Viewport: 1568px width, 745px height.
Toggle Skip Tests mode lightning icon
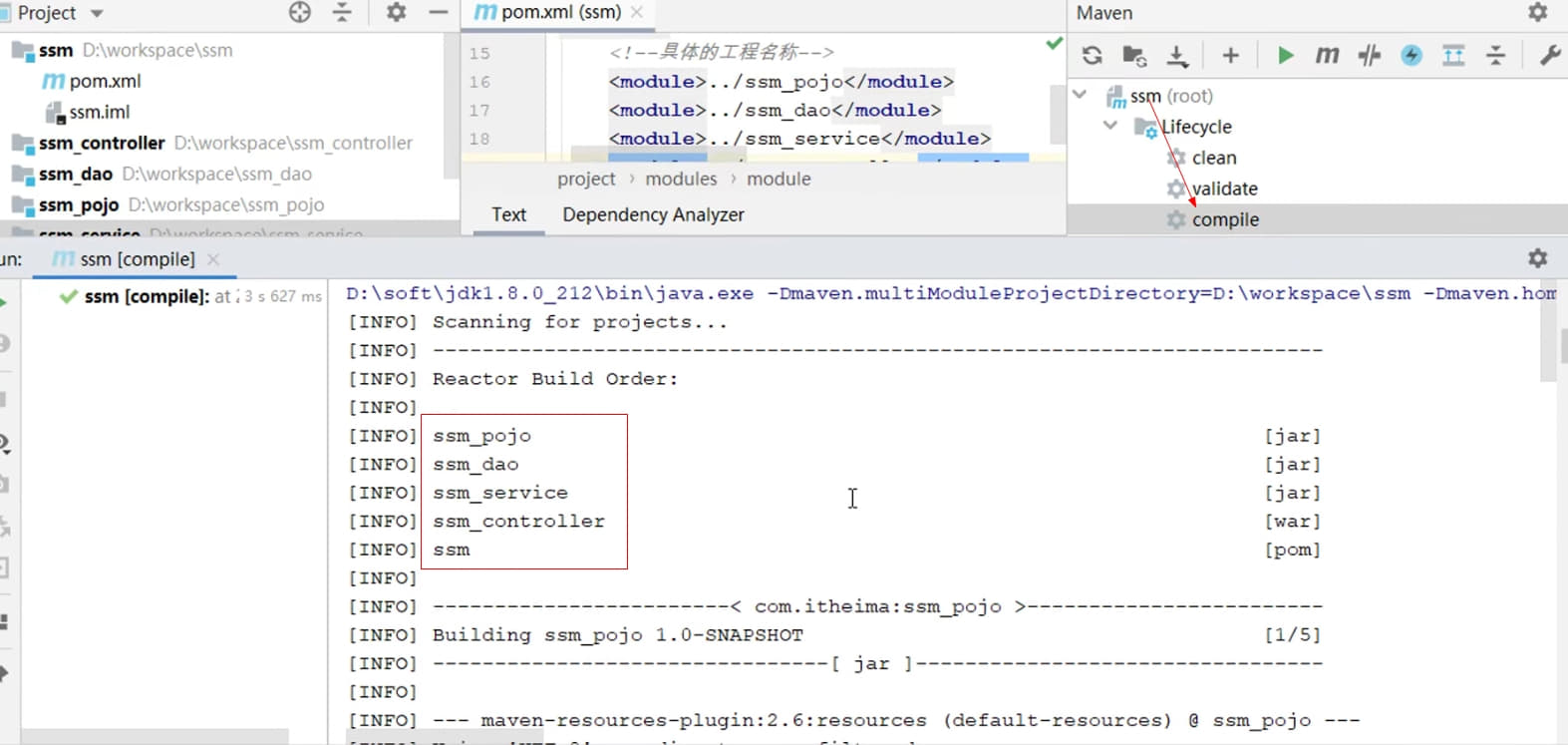click(1411, 56)
